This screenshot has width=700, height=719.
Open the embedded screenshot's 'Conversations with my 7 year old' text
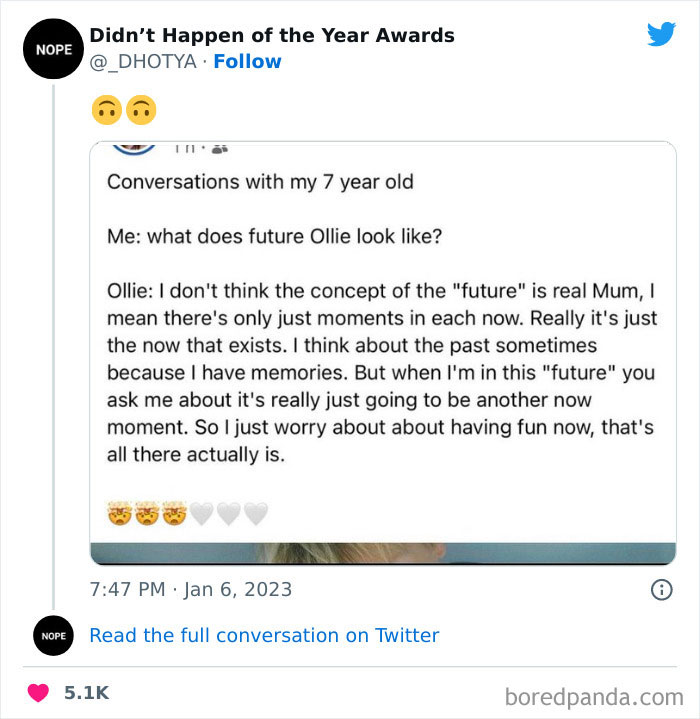(260, 182)
